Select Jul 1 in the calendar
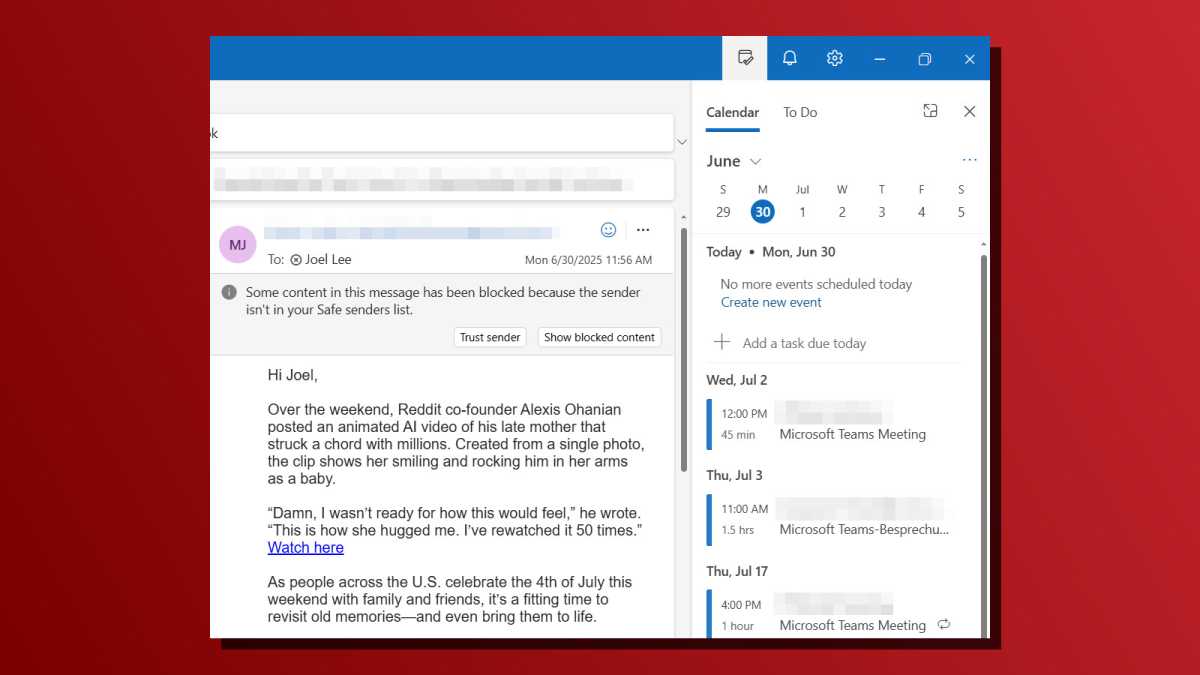Image resolution: width=1200 pixels, height=675 pixels. 802,212
